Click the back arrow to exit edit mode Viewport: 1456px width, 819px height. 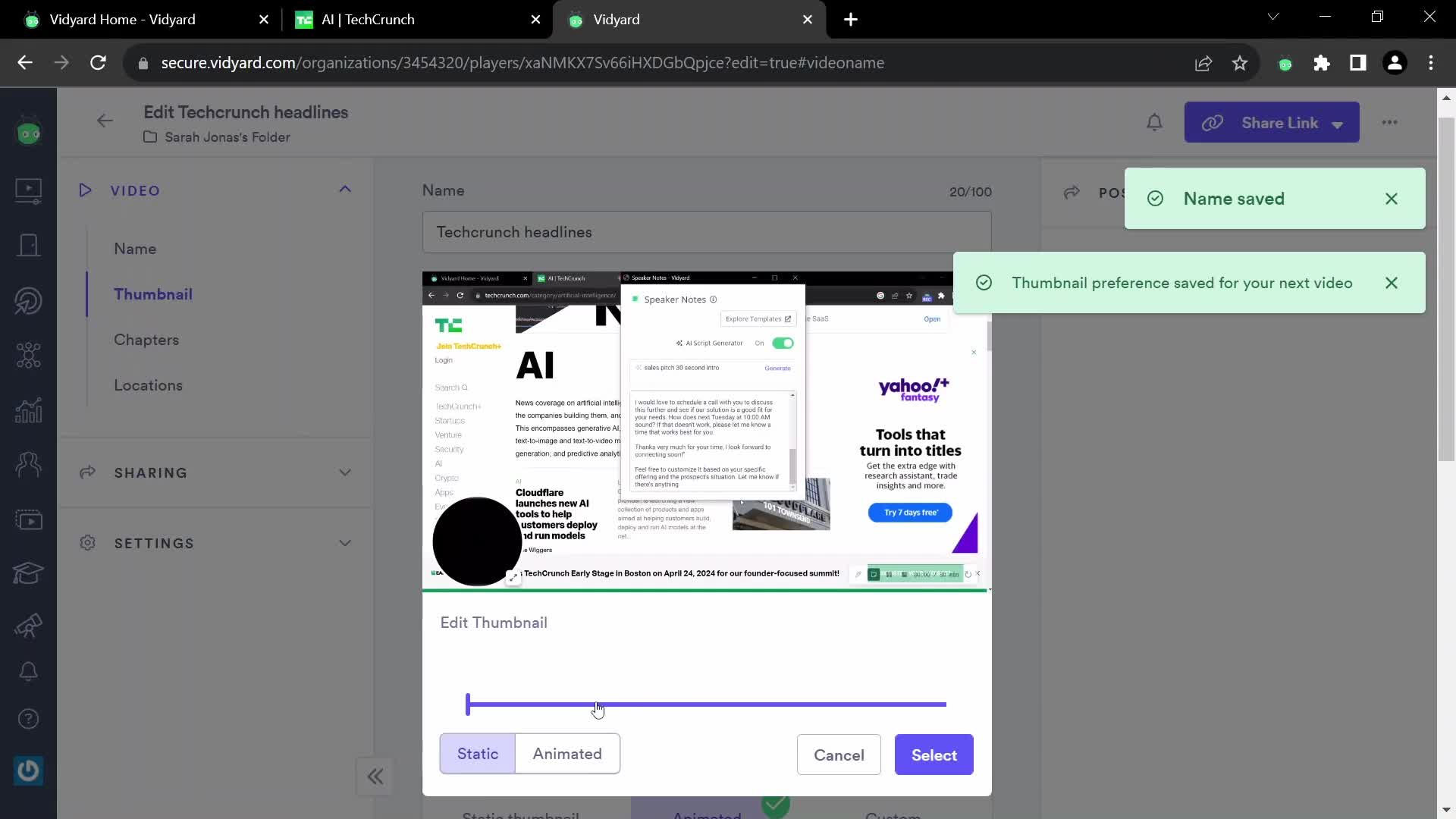point(105,122)
